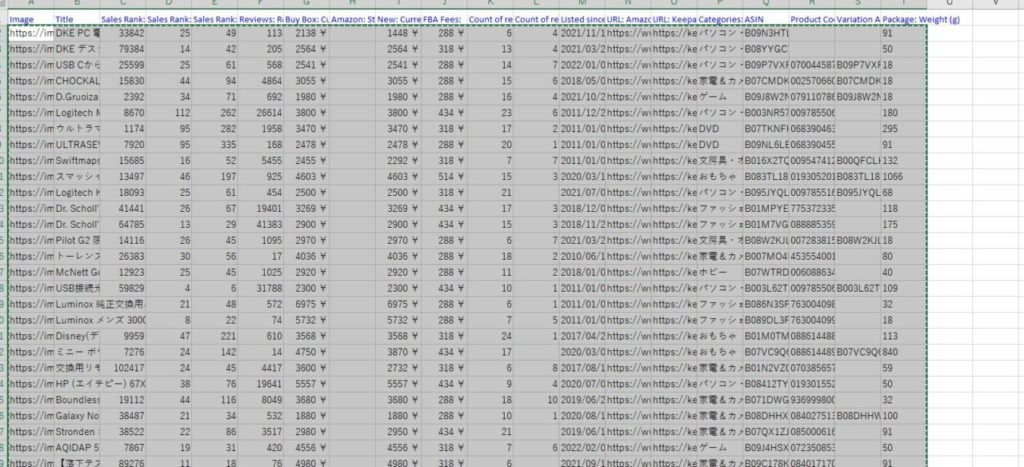
Task: Click the "Variation A" header cell
Action: coord(857,20)
